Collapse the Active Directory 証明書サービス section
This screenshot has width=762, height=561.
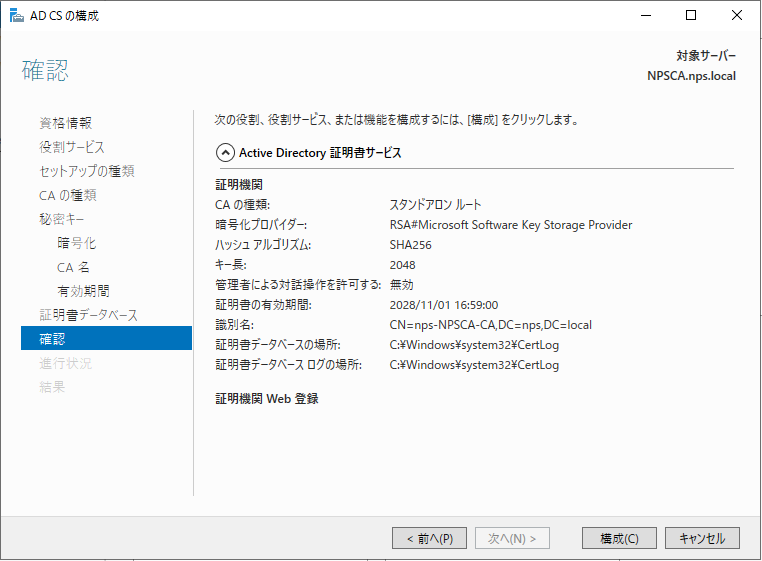tap(225, 153)
